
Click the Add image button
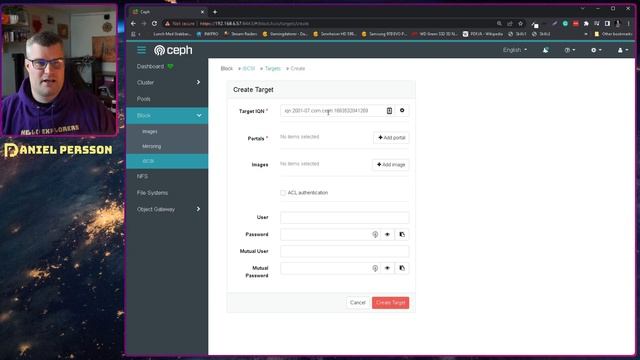click(x=391, y=164)
